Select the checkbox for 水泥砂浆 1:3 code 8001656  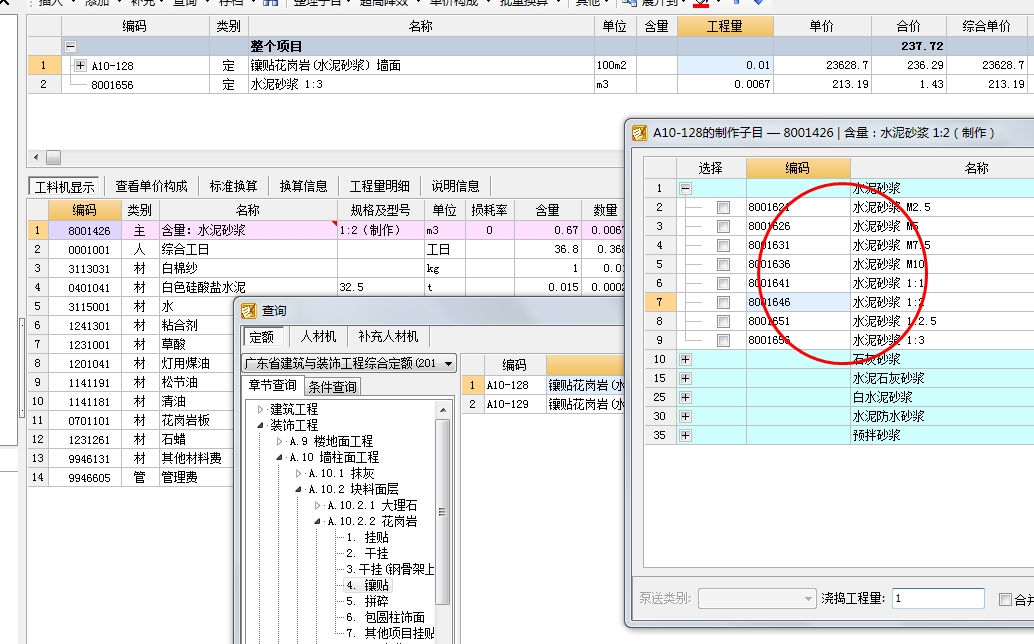(x=723, y=341)
